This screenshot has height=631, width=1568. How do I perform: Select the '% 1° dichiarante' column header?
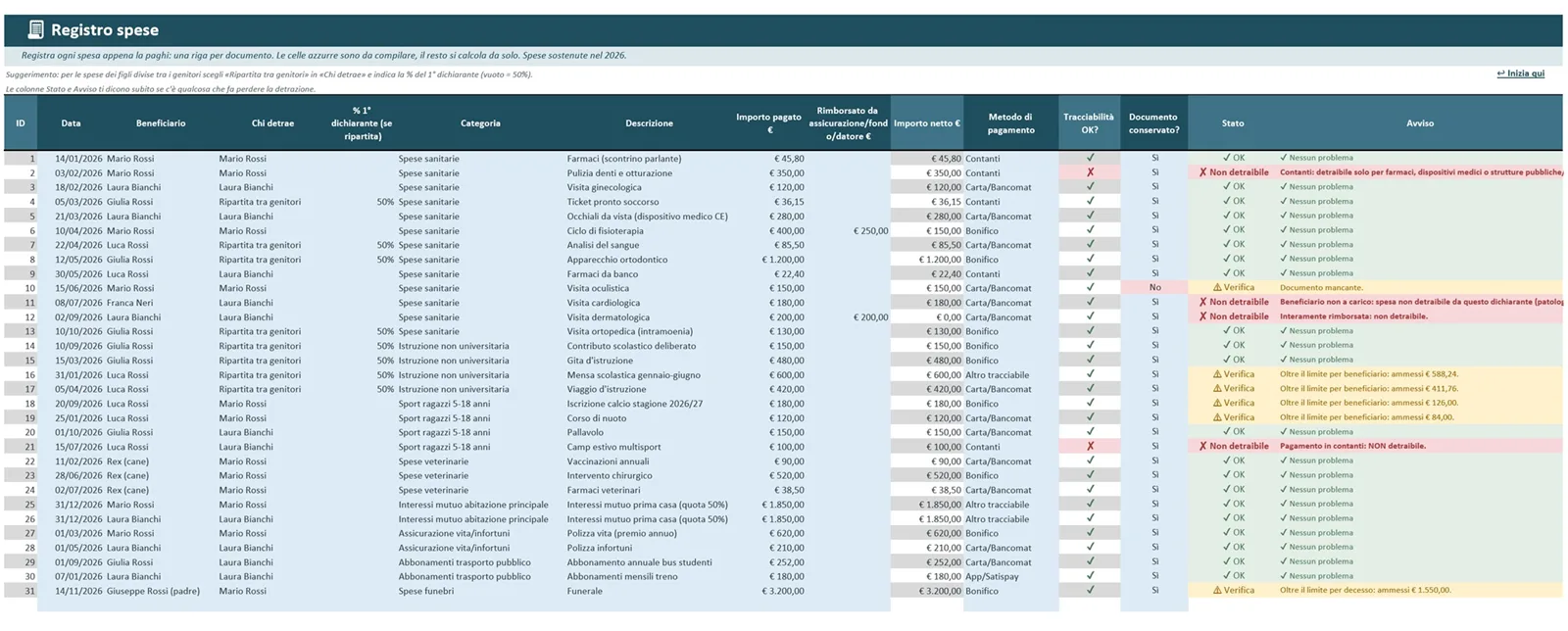click(x=362, y=123)
